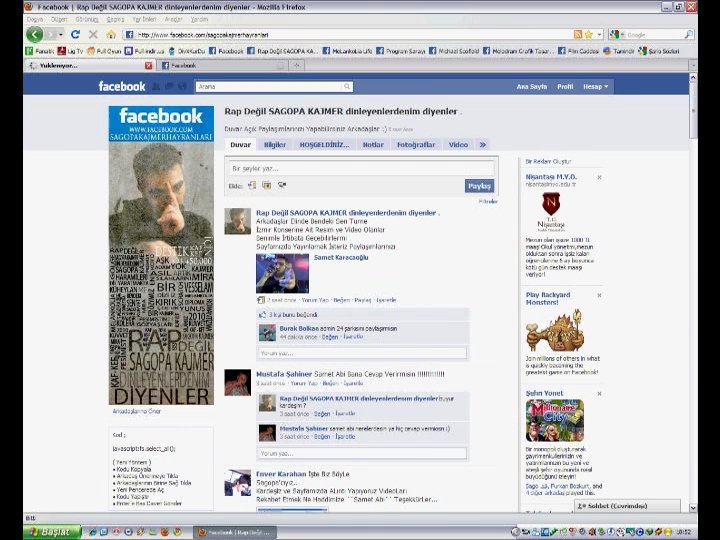The image size is (720, 540).
Task: Attach a photo using second Ekle icon
Action: point(267,186)
